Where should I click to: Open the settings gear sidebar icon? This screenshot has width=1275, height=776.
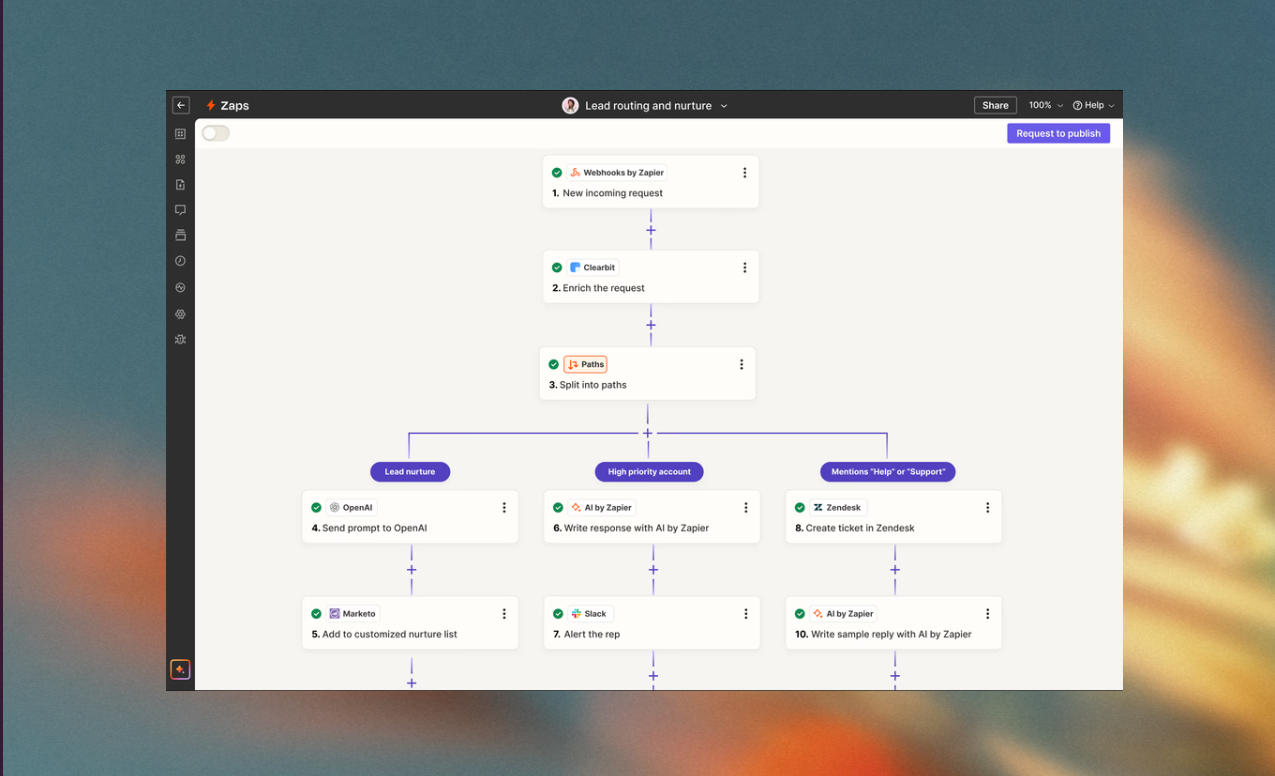180,314
